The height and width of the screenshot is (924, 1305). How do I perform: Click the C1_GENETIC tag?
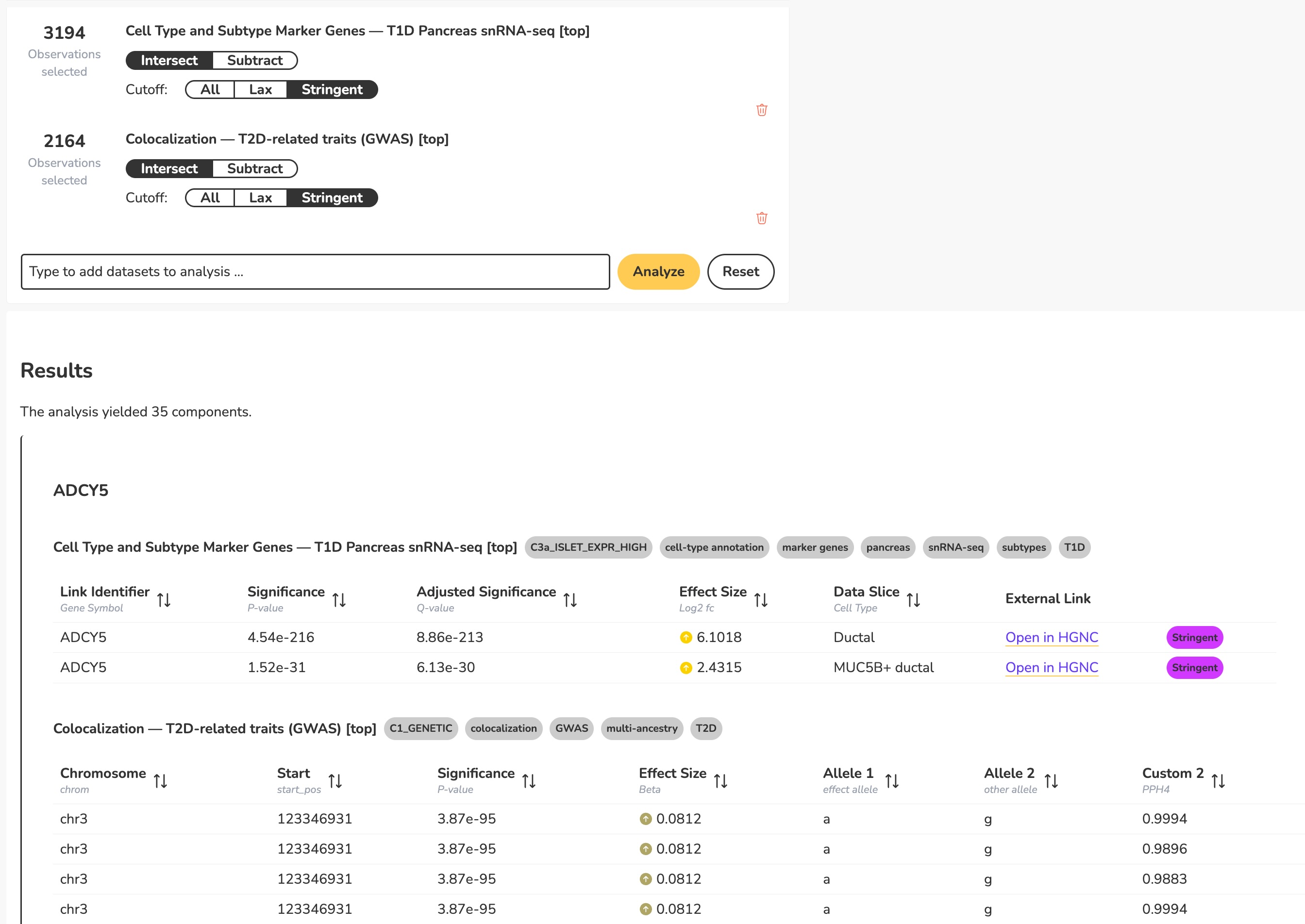(420, 728)
